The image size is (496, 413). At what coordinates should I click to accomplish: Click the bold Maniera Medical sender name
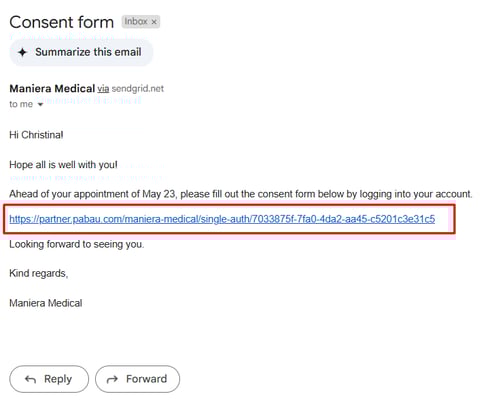pyautogui.click(x=52, y=89)
